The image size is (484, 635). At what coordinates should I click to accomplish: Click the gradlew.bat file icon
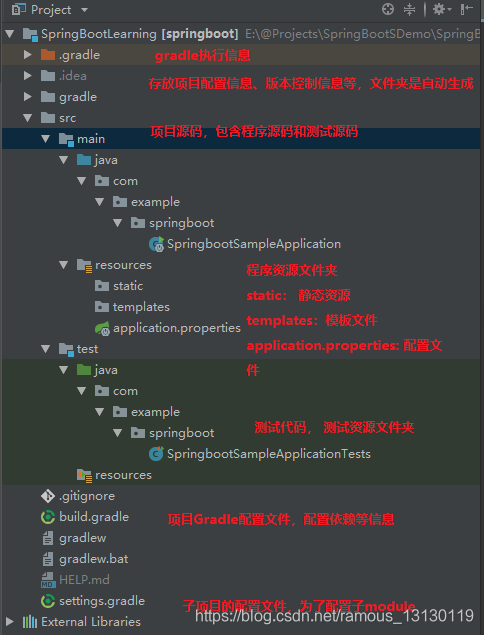48,559
